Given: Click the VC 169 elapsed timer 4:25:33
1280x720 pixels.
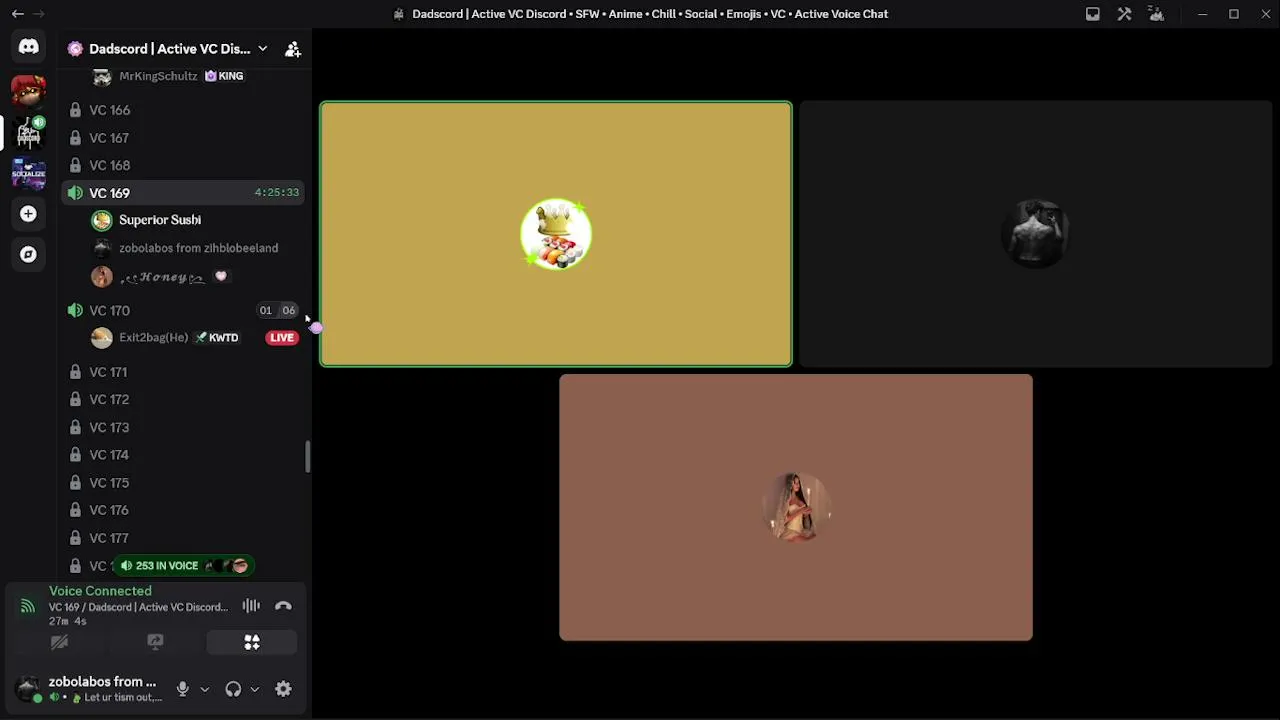Looking at the screenshot, I should pyautogui.click(x=276, y=192).
